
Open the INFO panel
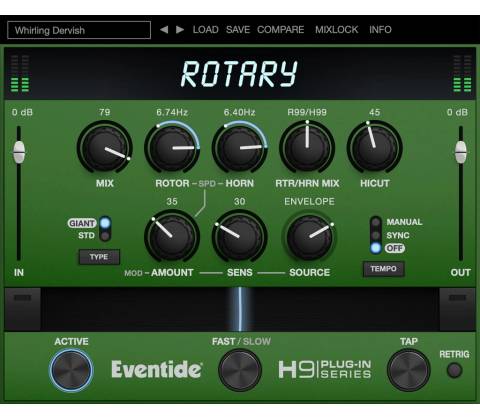tap(380, 30)
